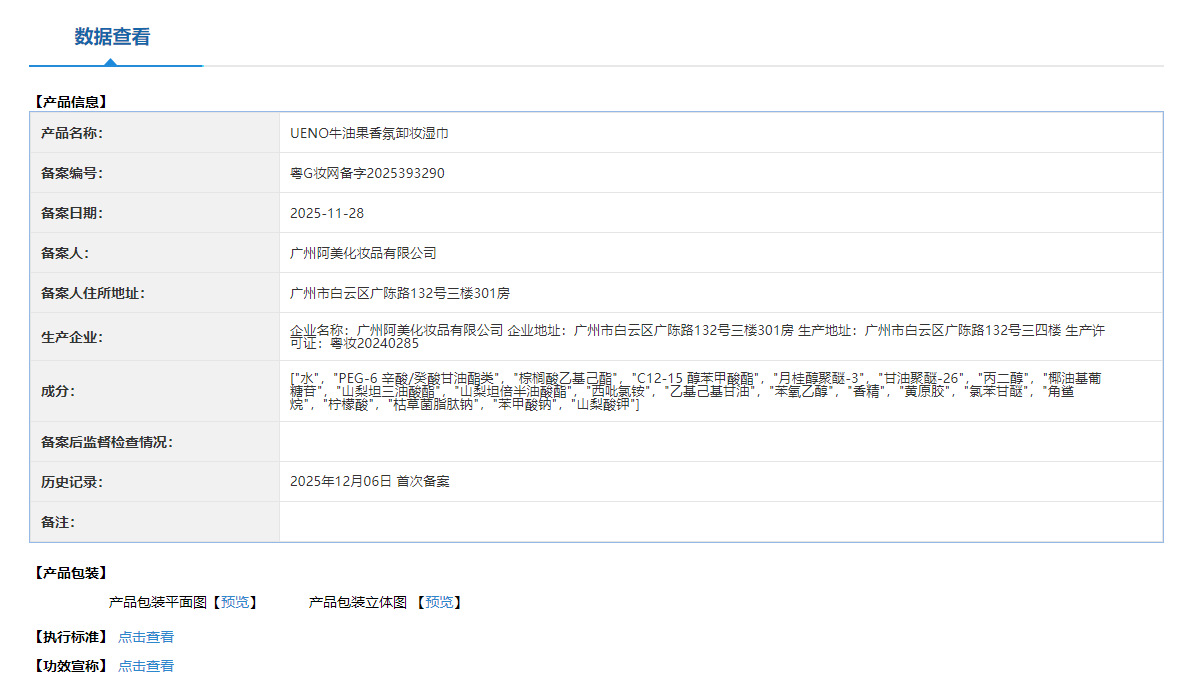Select the product name UENO牛油果香氛卸妆湿巾
Viewport: 1195px width, 686px height.
pos(372,132)
